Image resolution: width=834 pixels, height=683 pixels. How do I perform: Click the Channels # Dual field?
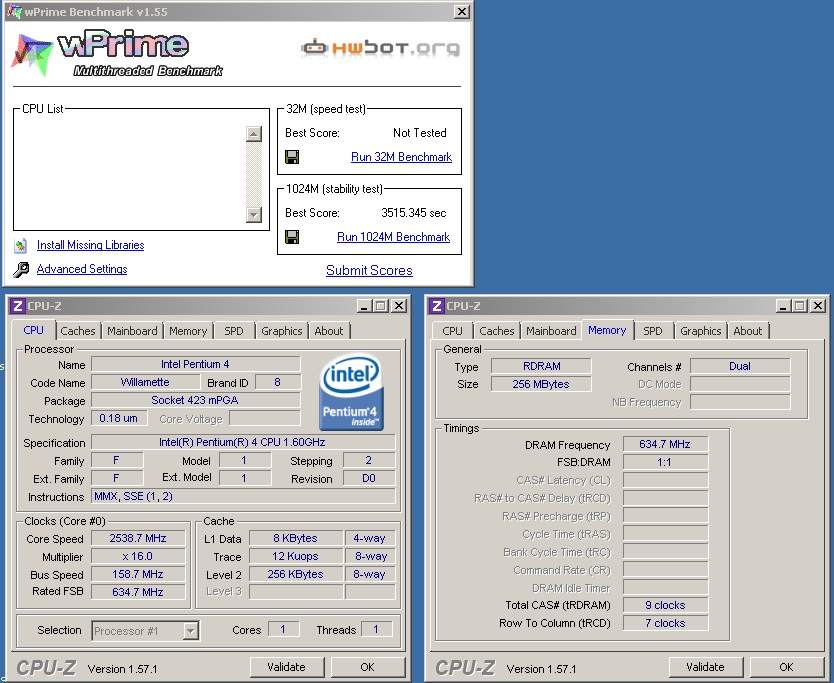click(x=740, y=367)
